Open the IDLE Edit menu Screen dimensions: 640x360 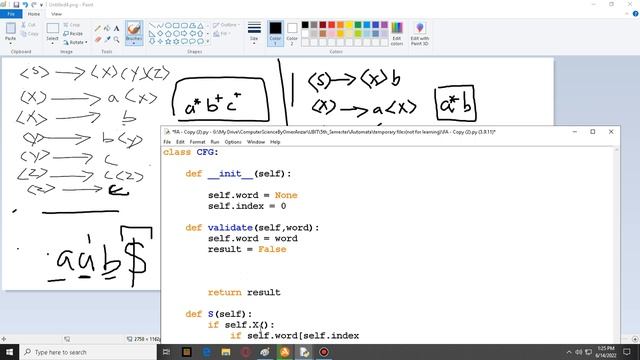(180, 142)
